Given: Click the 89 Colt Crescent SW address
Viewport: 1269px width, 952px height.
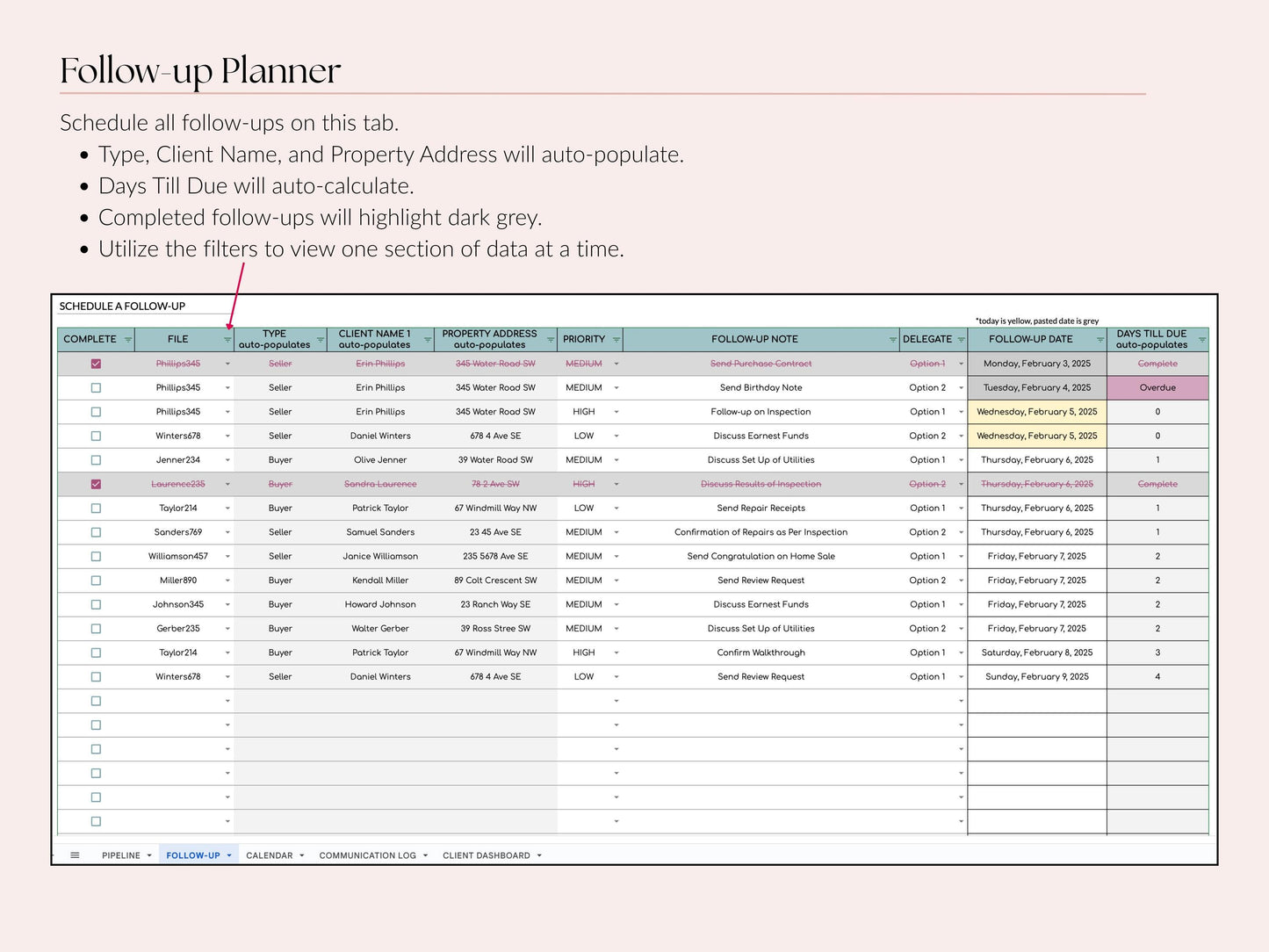Looking at the screenshot, I should (495, 581).
